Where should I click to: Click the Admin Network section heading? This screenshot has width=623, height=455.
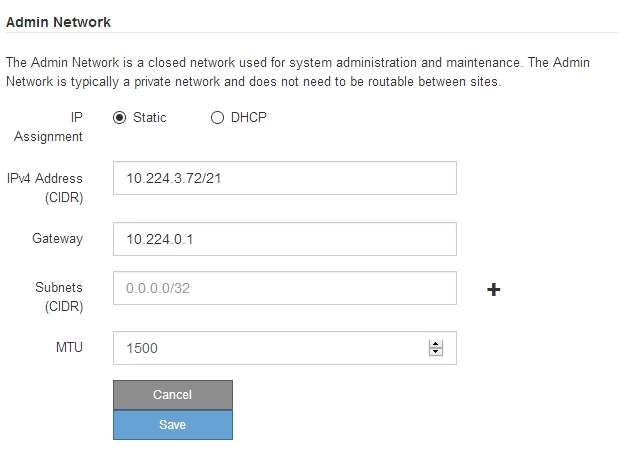click(59, 21)
